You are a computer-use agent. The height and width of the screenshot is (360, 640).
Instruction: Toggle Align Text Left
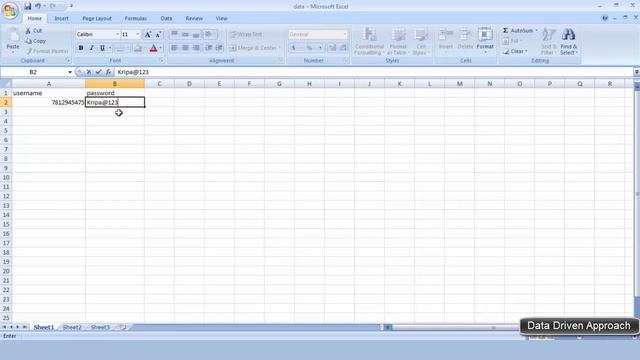174,48
